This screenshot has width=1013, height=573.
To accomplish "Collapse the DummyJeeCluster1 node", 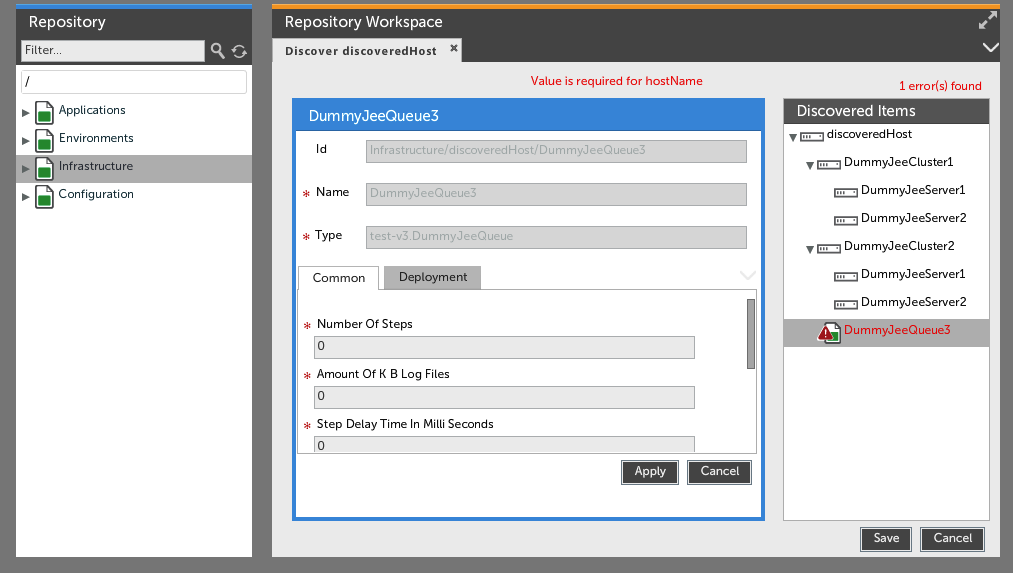I will [x=810, y=165].
